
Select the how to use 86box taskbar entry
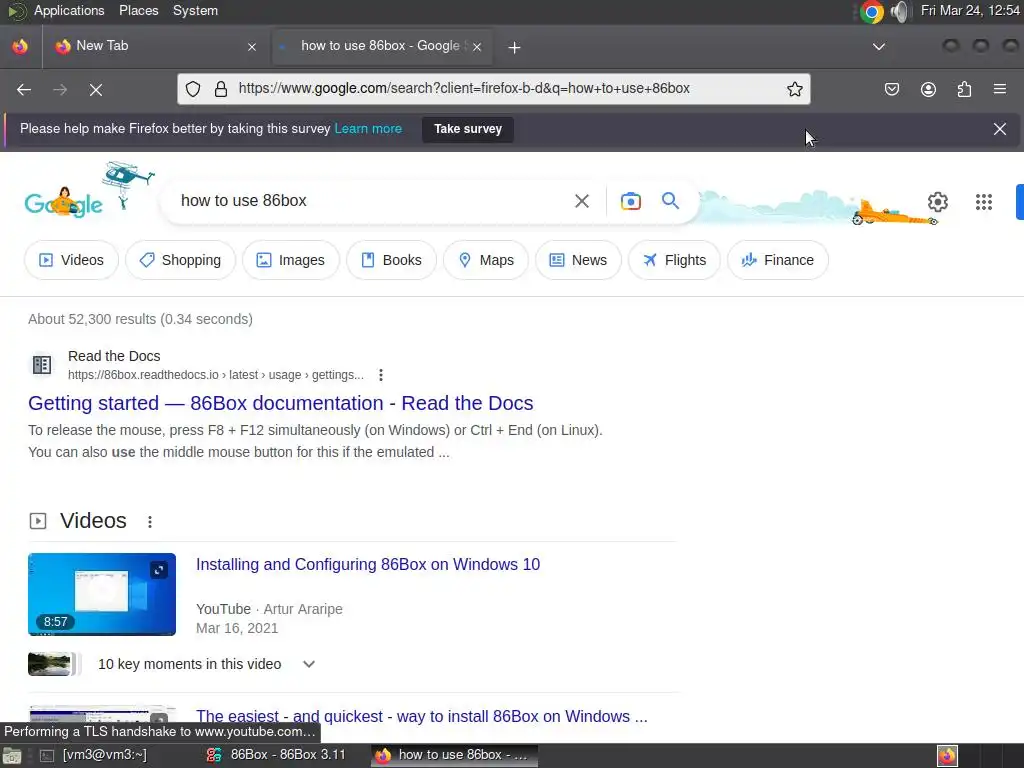(x=454, y=755)
